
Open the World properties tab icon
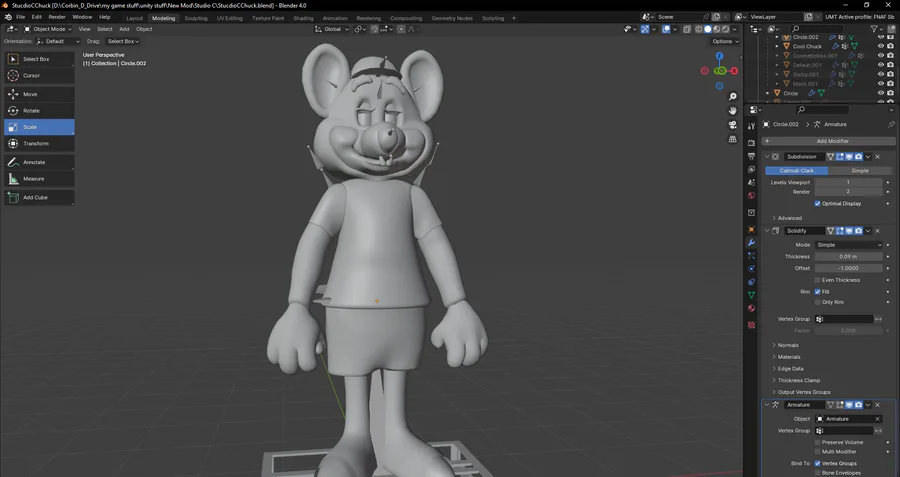751,196
